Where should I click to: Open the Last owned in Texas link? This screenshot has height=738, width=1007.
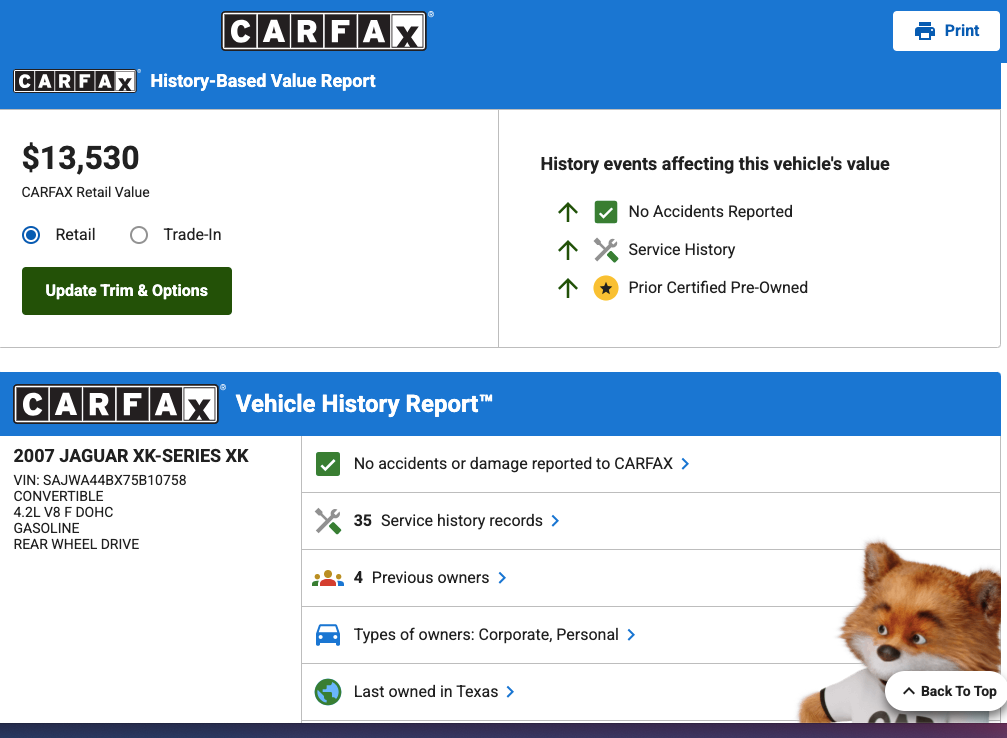click(x=425, y=692)
